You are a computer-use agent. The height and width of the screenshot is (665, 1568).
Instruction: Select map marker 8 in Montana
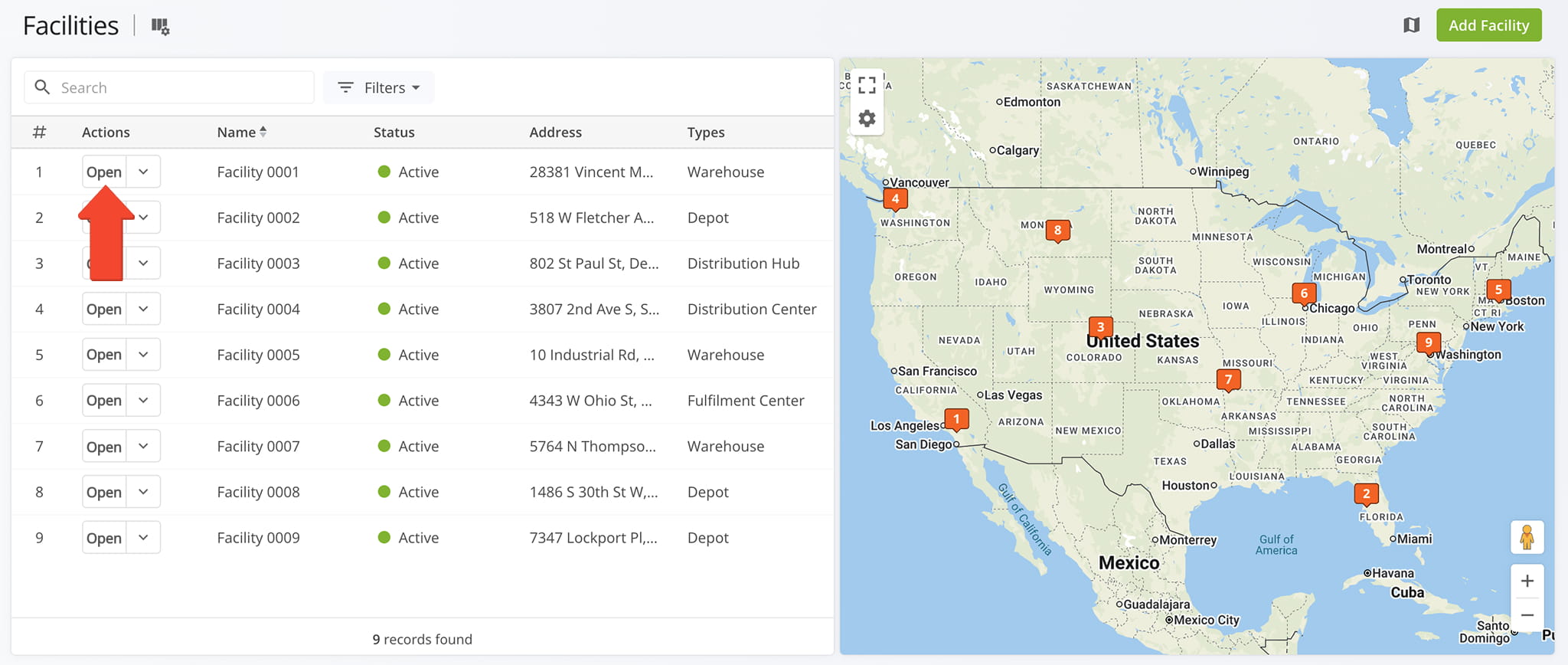pyautogui.click(x=1057, y=230)
